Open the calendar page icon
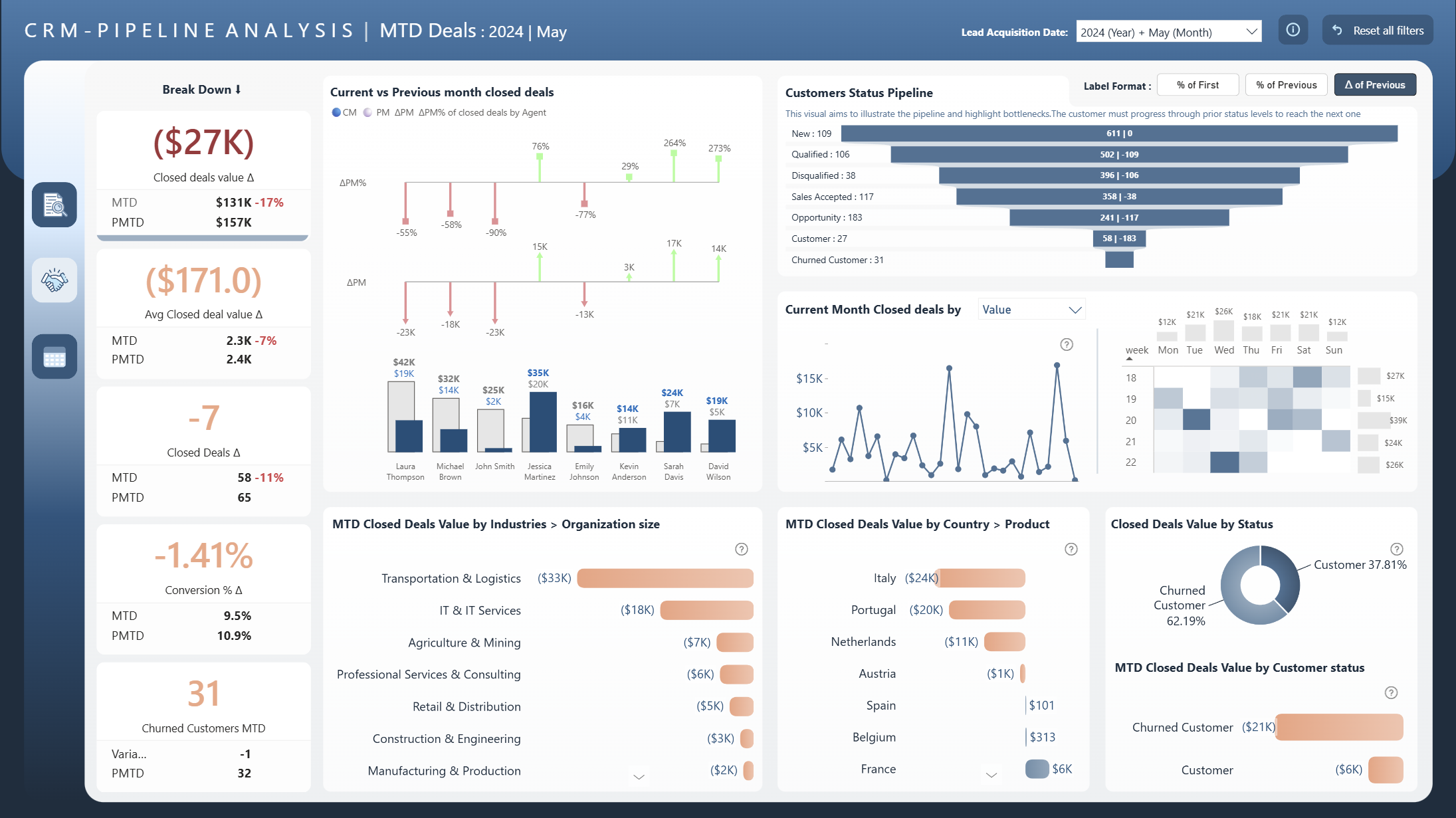Image resolution: width=1456 pixels, height=818 pixels. pyautogui.click(x=54, y=357)
